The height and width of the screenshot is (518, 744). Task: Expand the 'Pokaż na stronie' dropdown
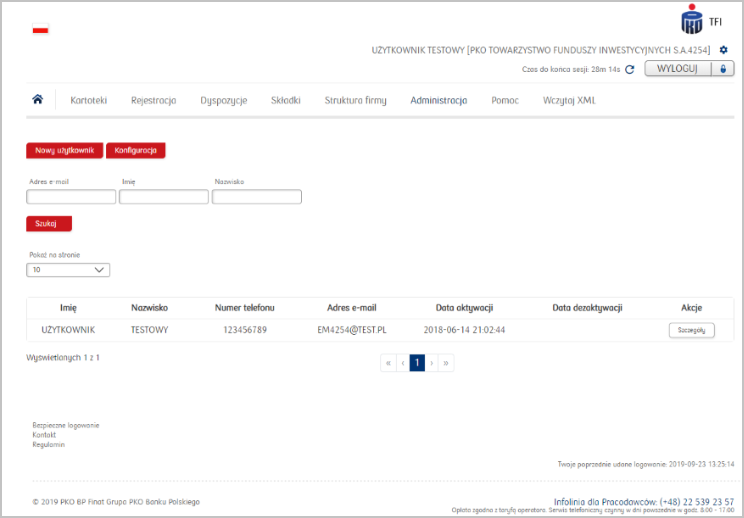click(68, 270)
